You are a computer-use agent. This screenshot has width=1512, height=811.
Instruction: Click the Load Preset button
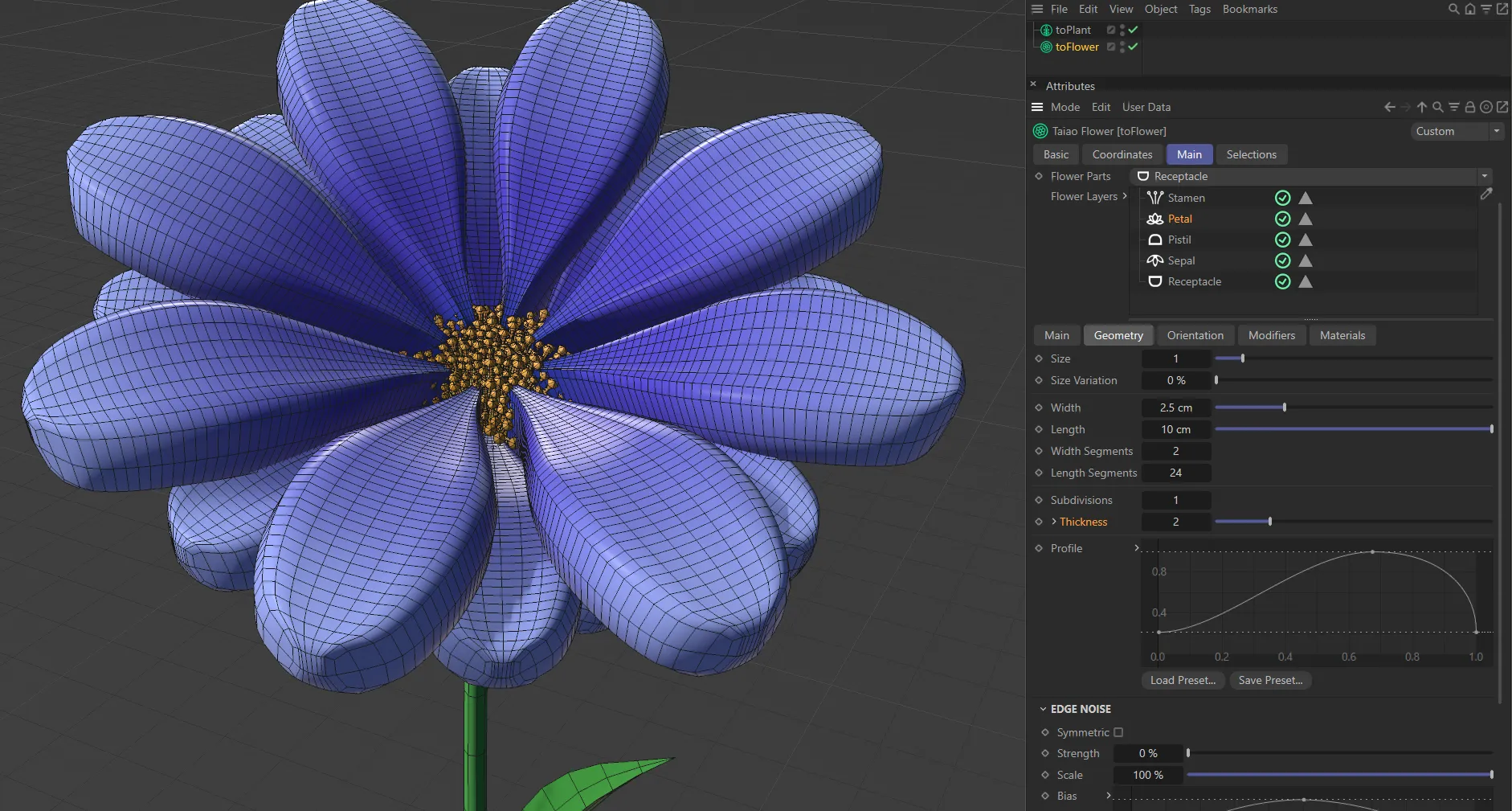tap(1182, 680)
